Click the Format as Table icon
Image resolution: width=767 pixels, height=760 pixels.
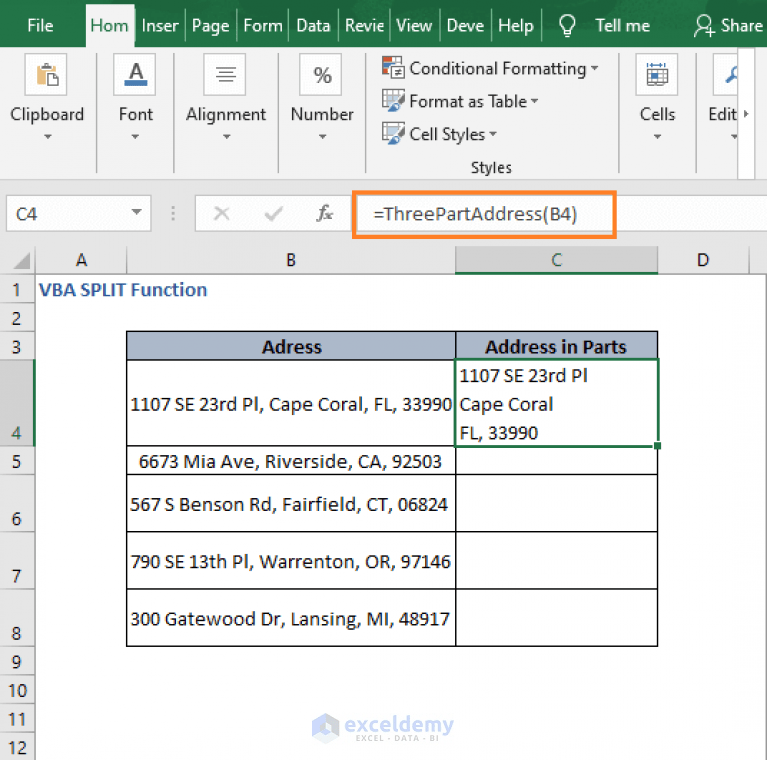(x=393, y=100)
